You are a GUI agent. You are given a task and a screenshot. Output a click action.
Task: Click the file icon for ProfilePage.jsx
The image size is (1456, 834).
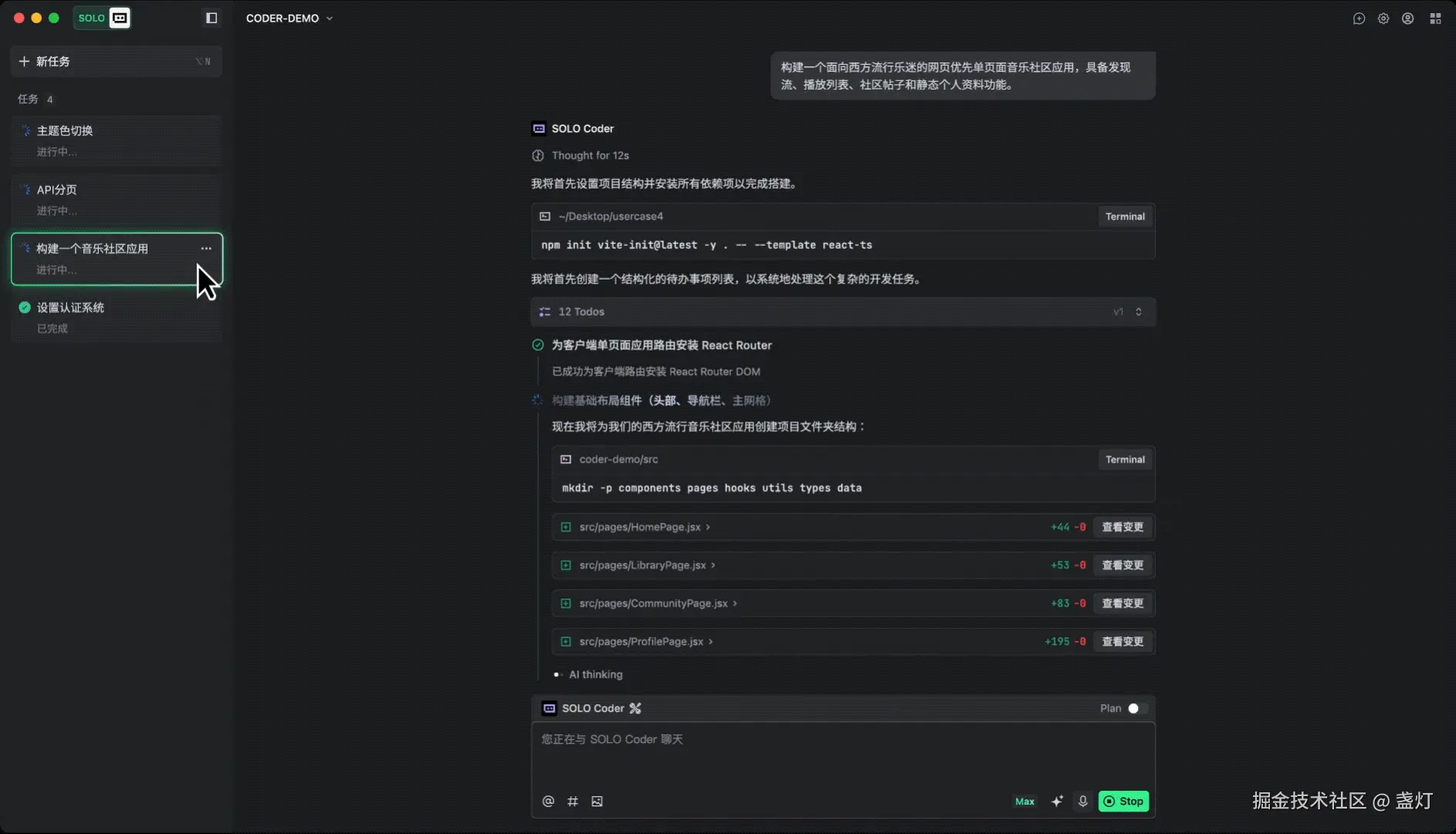point(566,642)
